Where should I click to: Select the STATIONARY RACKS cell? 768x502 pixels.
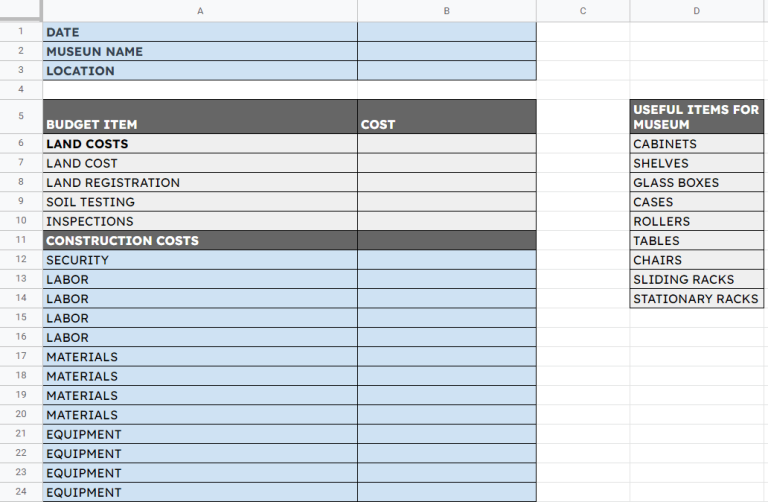(x=696, y=298)
